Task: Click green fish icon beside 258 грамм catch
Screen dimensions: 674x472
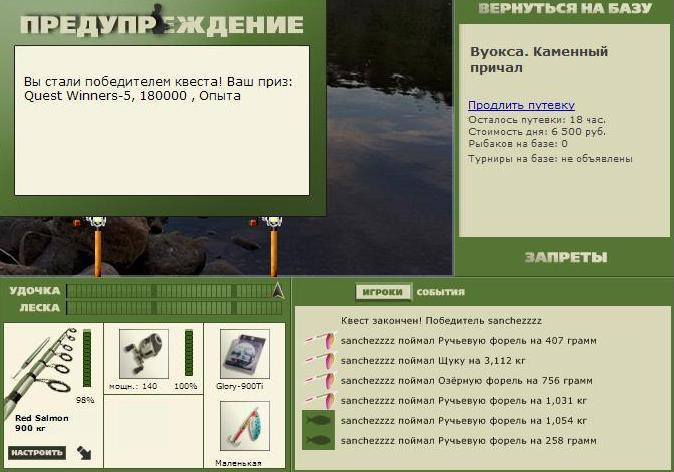Action: point(319,440)
